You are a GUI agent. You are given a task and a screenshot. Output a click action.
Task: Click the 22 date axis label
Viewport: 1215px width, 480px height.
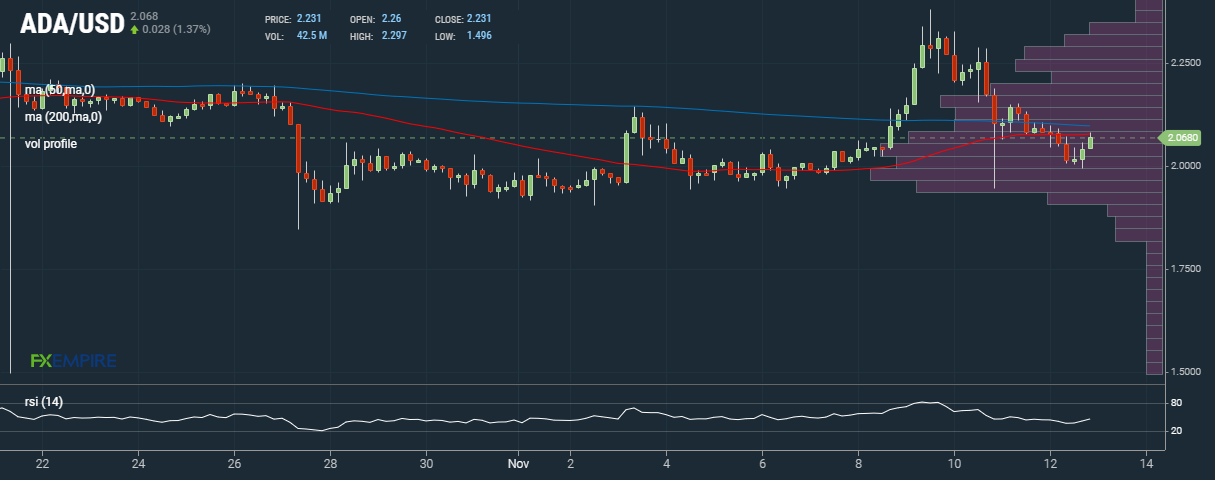point(42,464)
